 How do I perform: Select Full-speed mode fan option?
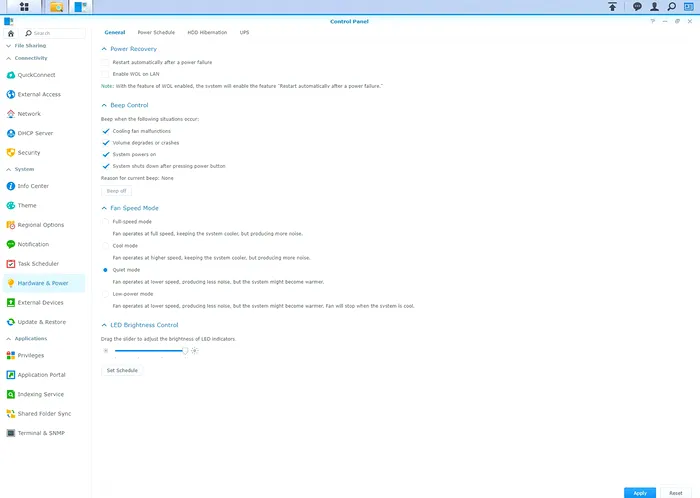coord(105,222)
